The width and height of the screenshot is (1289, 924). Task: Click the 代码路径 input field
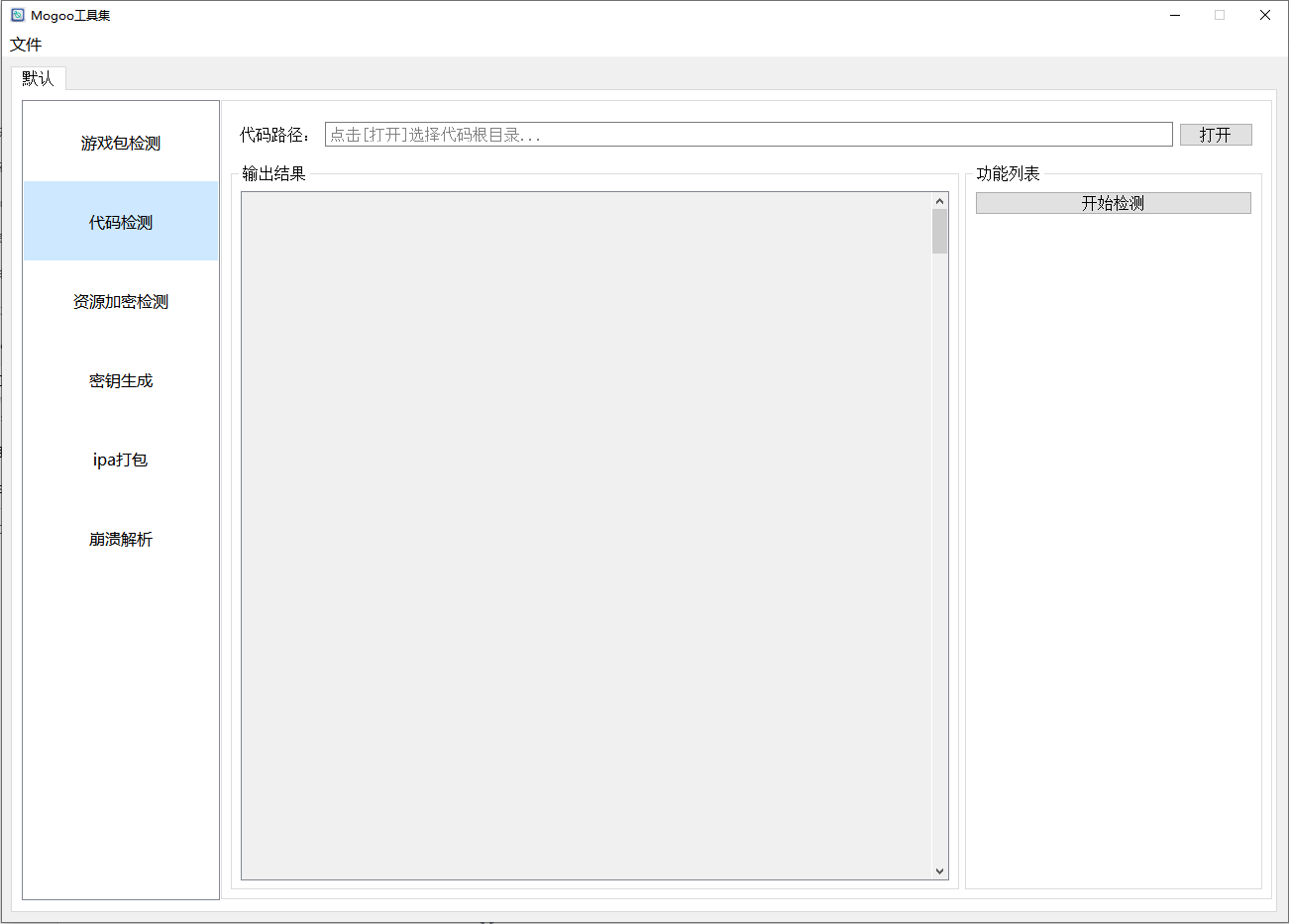748,135
